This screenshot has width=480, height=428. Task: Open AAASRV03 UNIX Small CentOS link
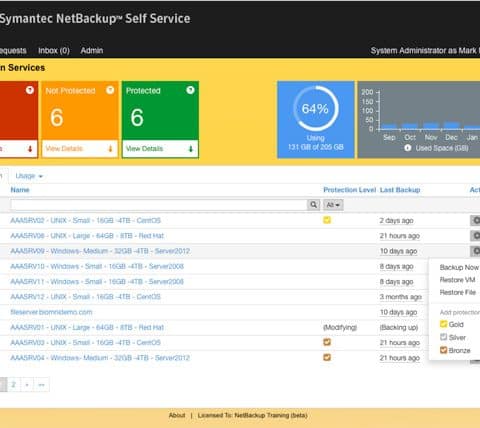pyautogui.click(x=85, y=343)
